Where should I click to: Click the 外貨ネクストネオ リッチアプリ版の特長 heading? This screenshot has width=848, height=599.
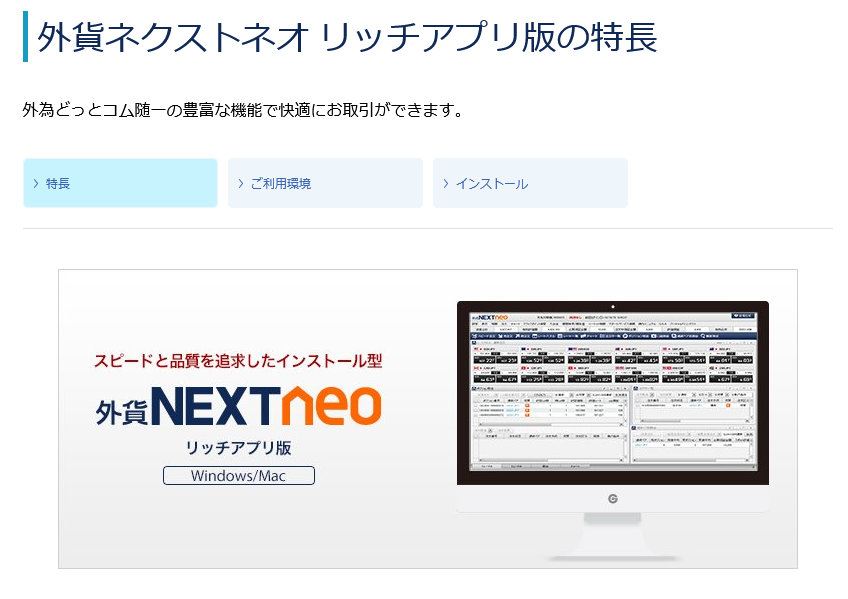[x=347, y=37]
